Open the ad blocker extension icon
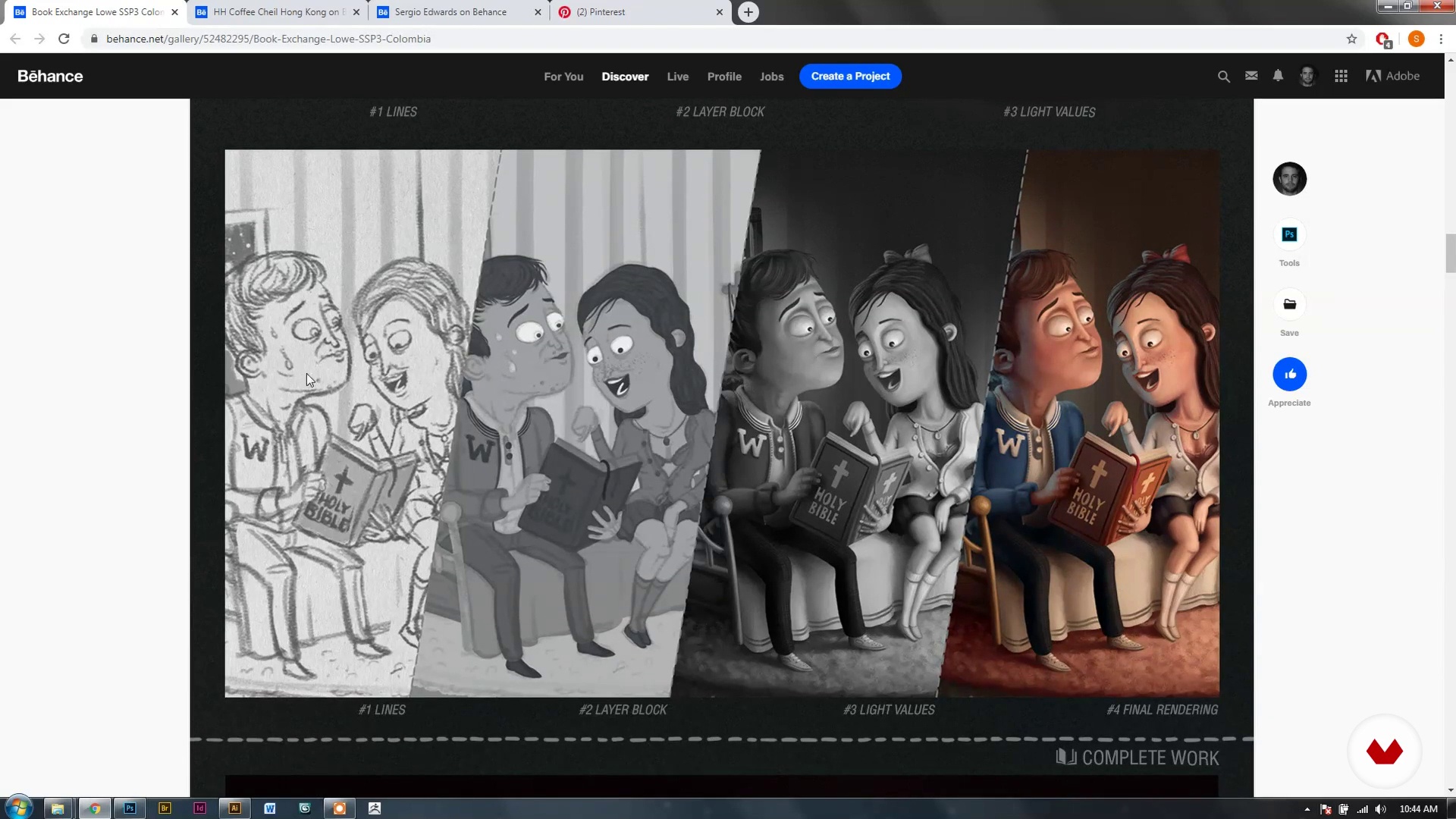Screen dimensions: 1456x819 tap(1382, 39)
